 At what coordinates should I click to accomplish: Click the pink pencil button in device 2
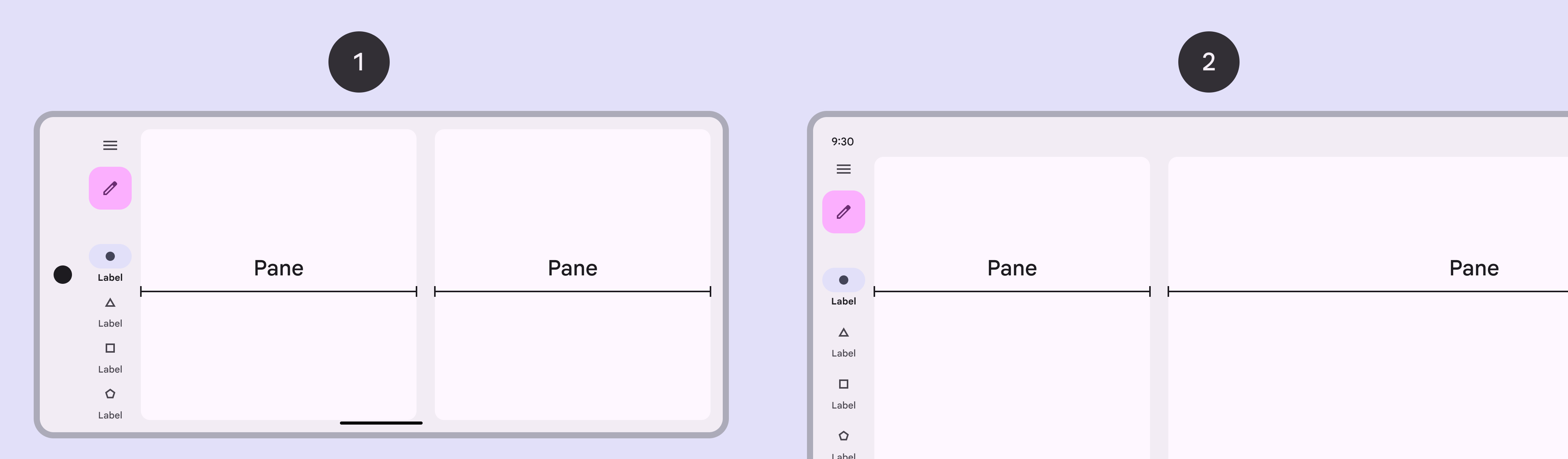click(x=843, y=212)
